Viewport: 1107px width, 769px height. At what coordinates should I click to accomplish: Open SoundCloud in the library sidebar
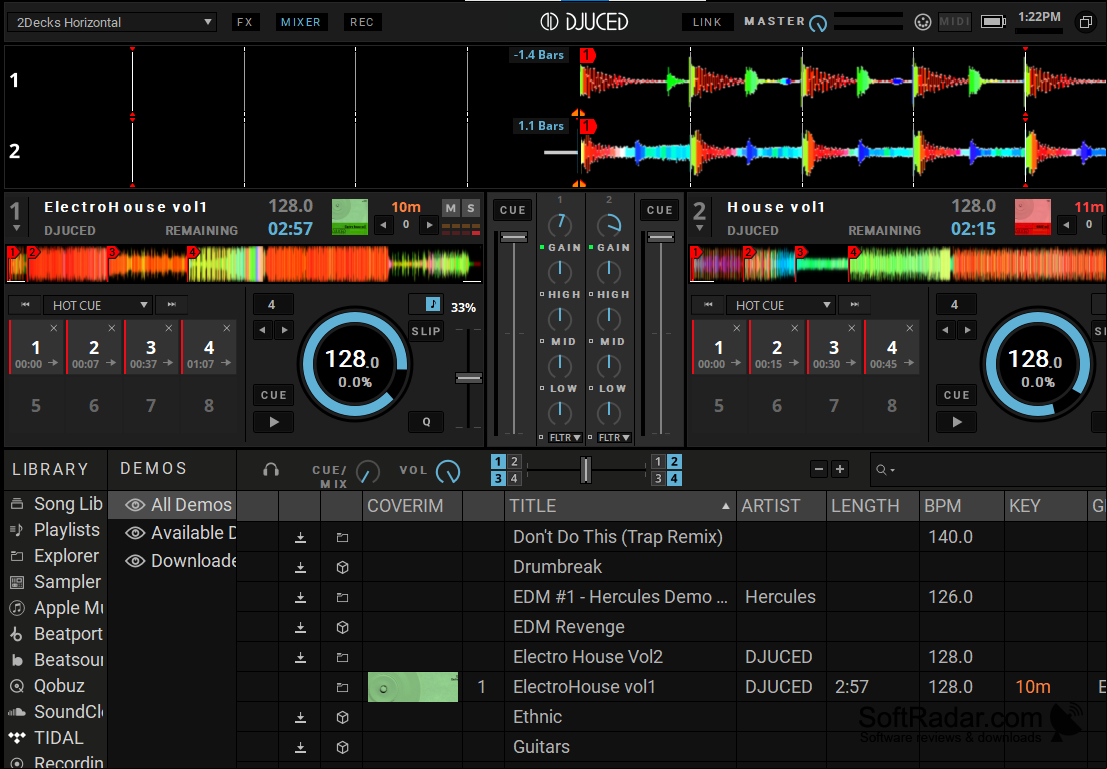(56, 712)
